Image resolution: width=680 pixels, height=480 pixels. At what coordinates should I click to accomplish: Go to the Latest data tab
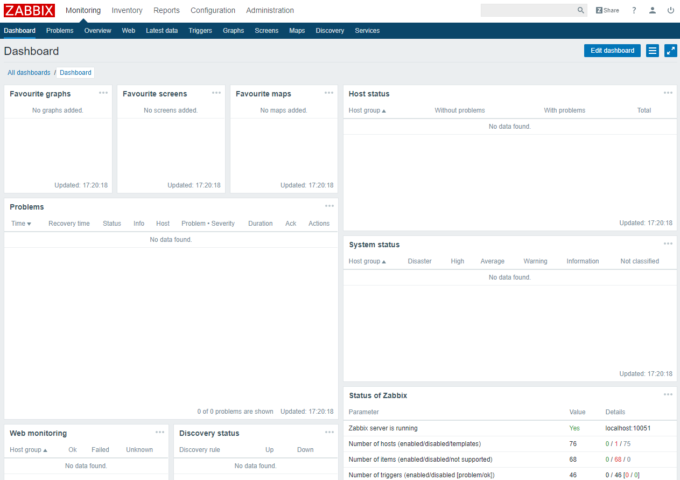162,31
